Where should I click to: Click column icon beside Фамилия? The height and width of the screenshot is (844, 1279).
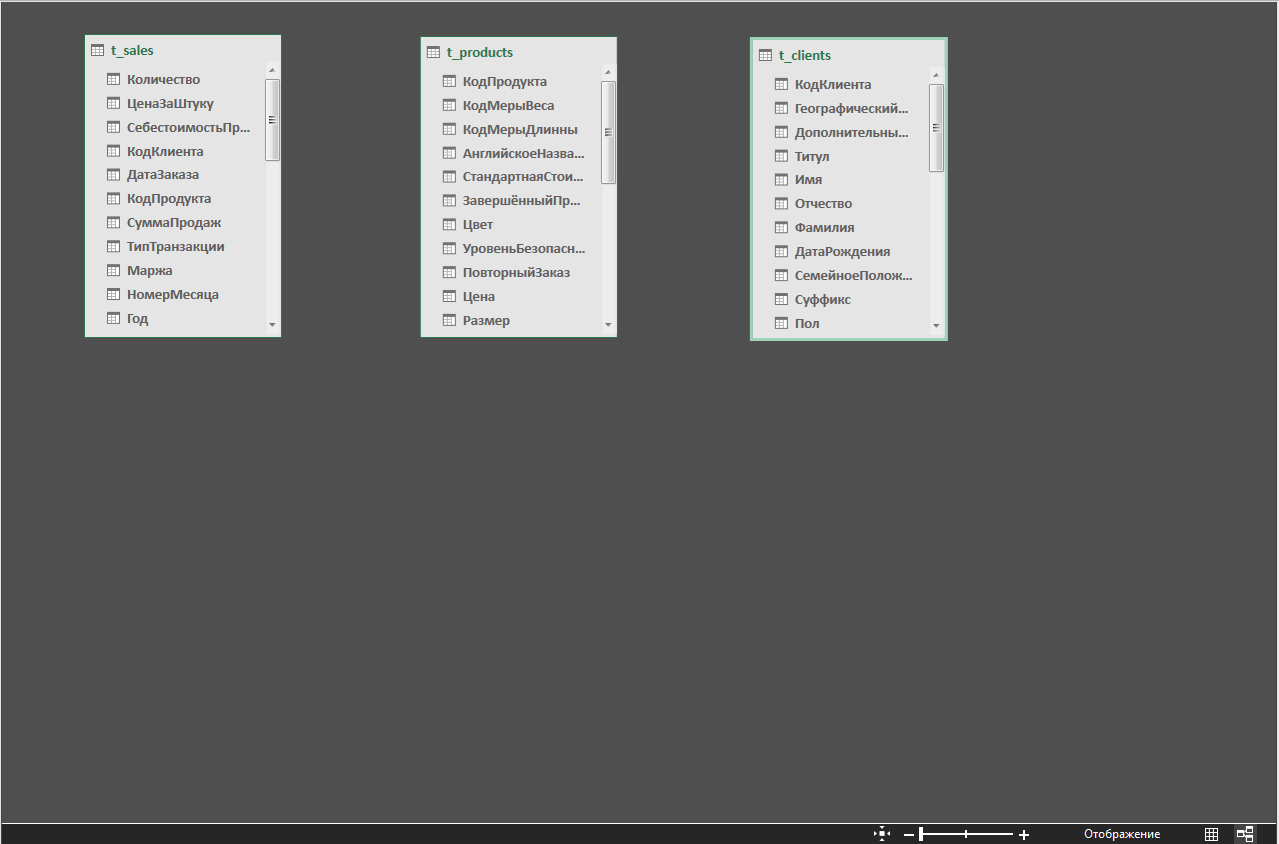click(x=781, y=228)
